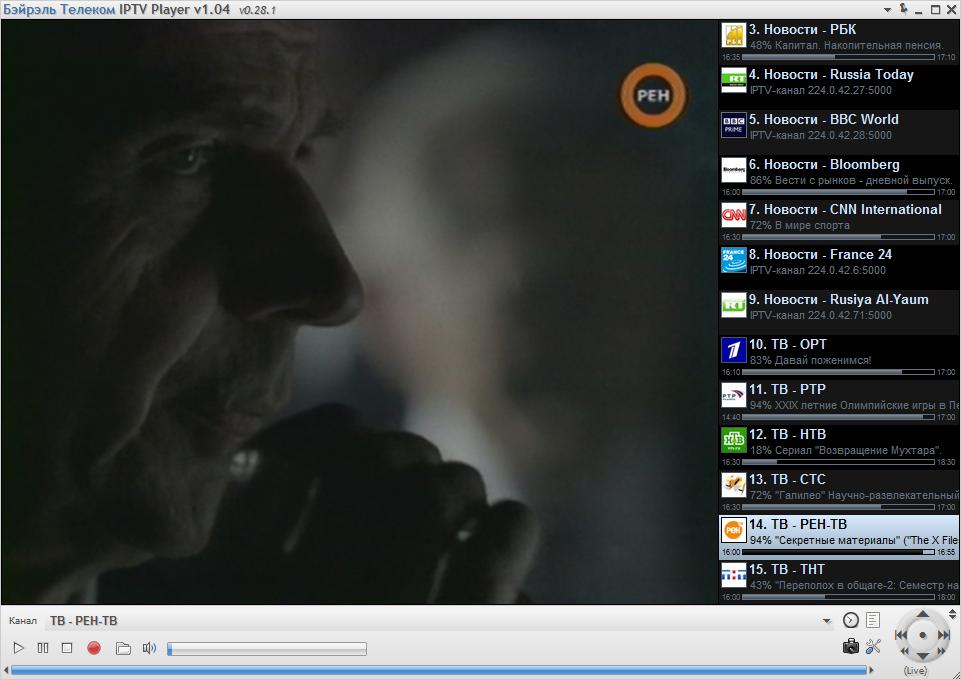
Task: Select channel 11. ТВ - РТР
Action: tap(839, 402)
